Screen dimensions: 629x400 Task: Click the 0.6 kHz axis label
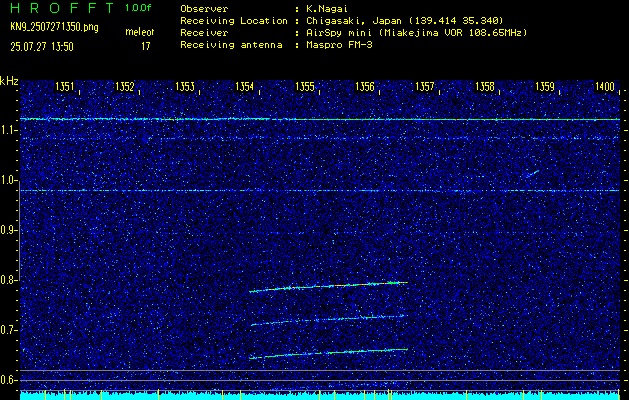(8, 380)
